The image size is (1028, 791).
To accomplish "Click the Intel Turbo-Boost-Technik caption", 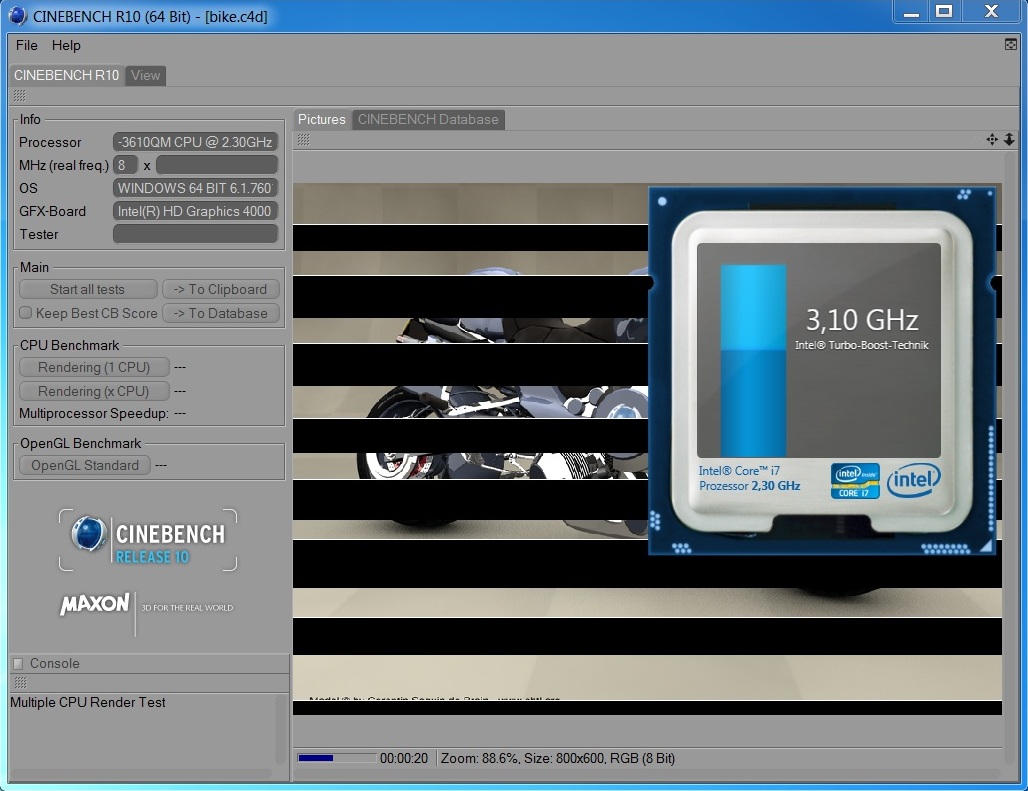I will point(861,345).
